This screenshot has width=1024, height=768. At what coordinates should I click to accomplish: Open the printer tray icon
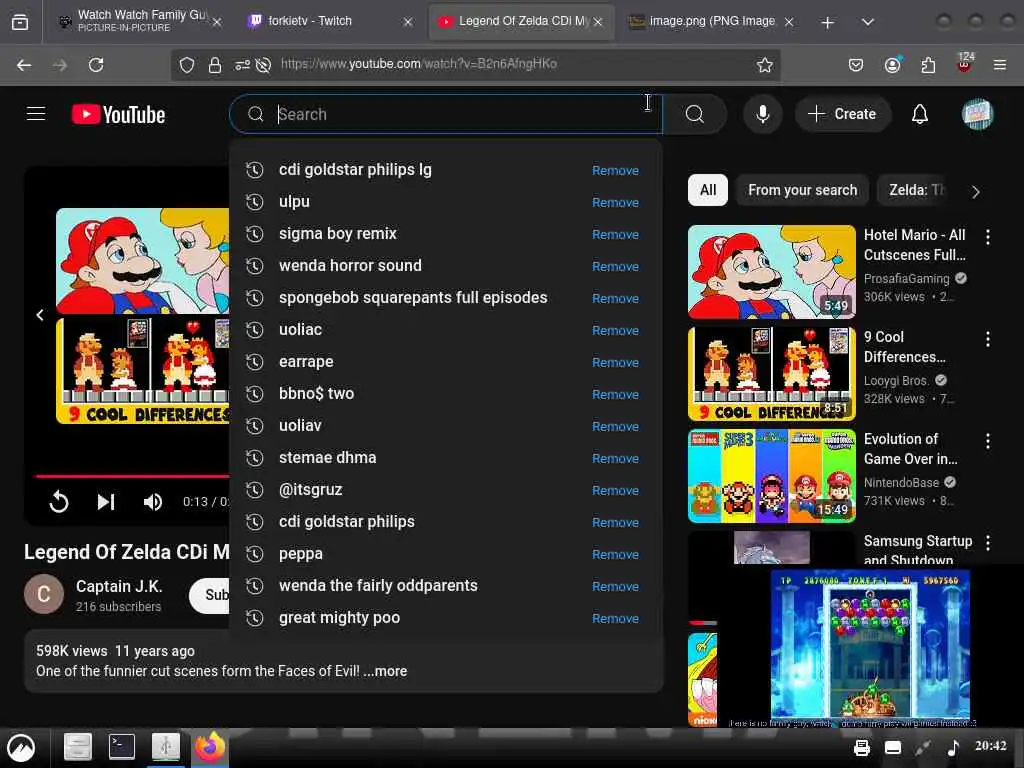861,748
